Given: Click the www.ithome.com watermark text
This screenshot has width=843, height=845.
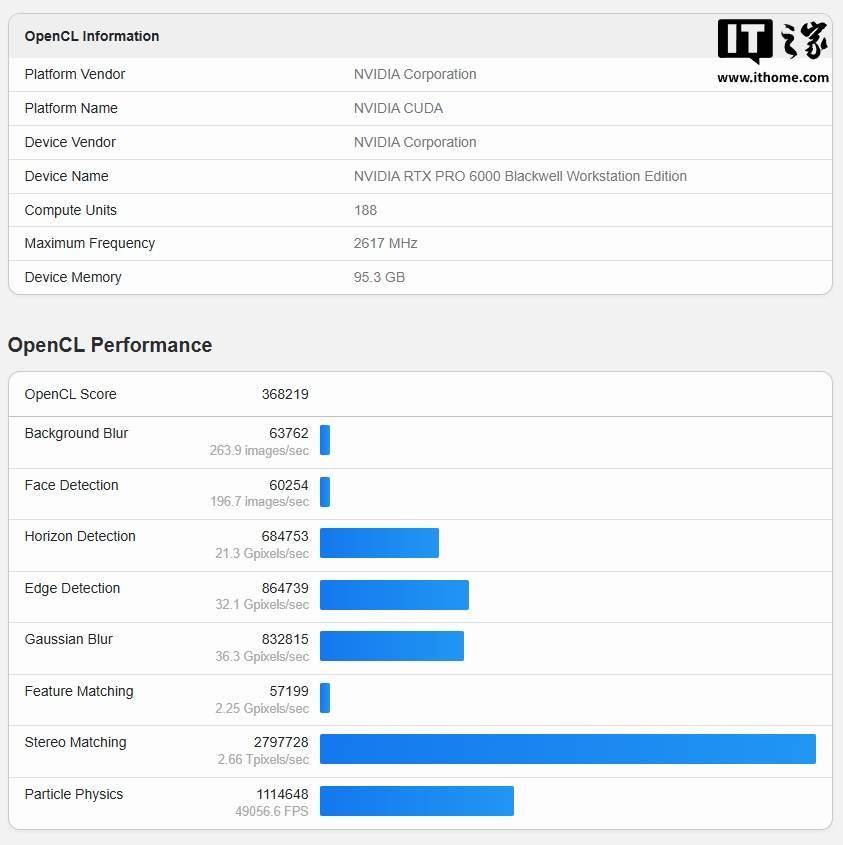Looking at the screenshot, I should [x=772, y=78].
